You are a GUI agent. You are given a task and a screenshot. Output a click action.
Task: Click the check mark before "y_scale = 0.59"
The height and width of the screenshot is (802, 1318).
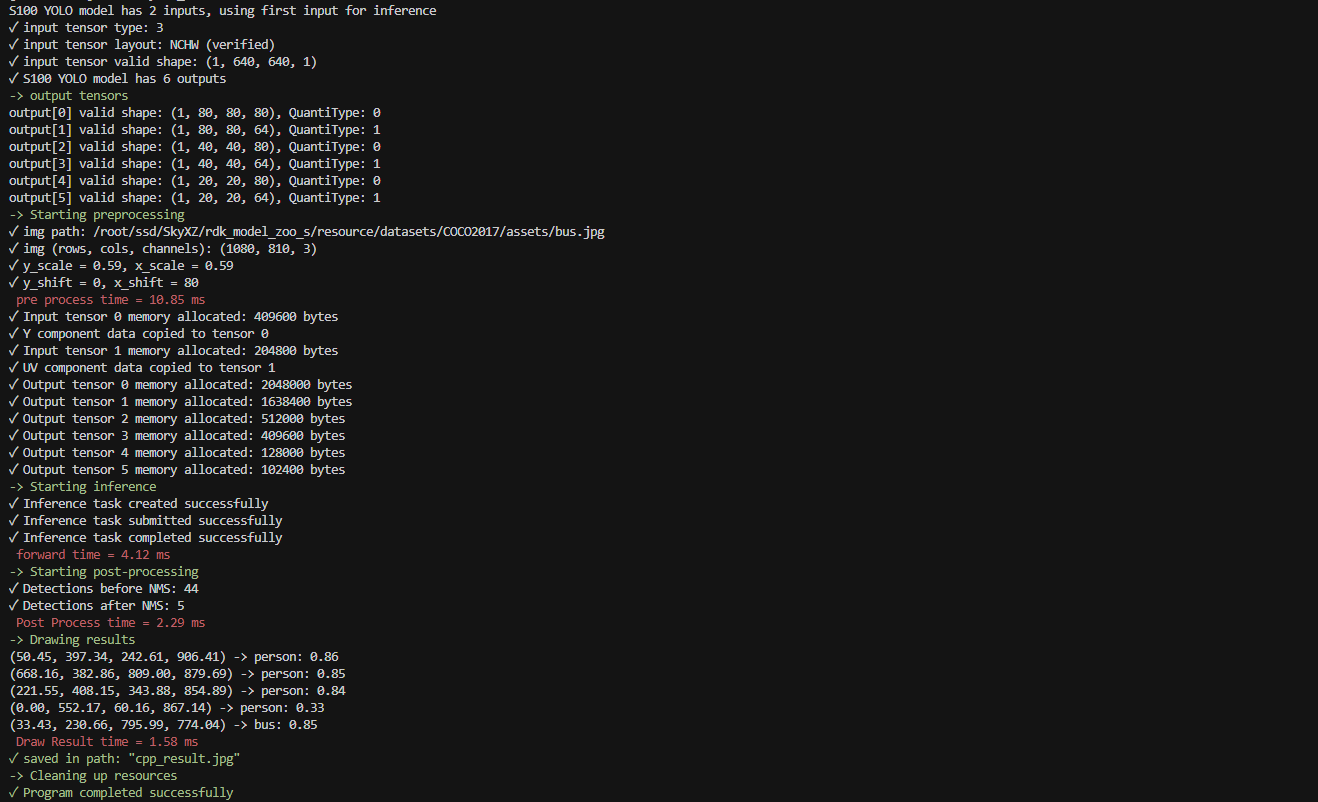(13, 266)
